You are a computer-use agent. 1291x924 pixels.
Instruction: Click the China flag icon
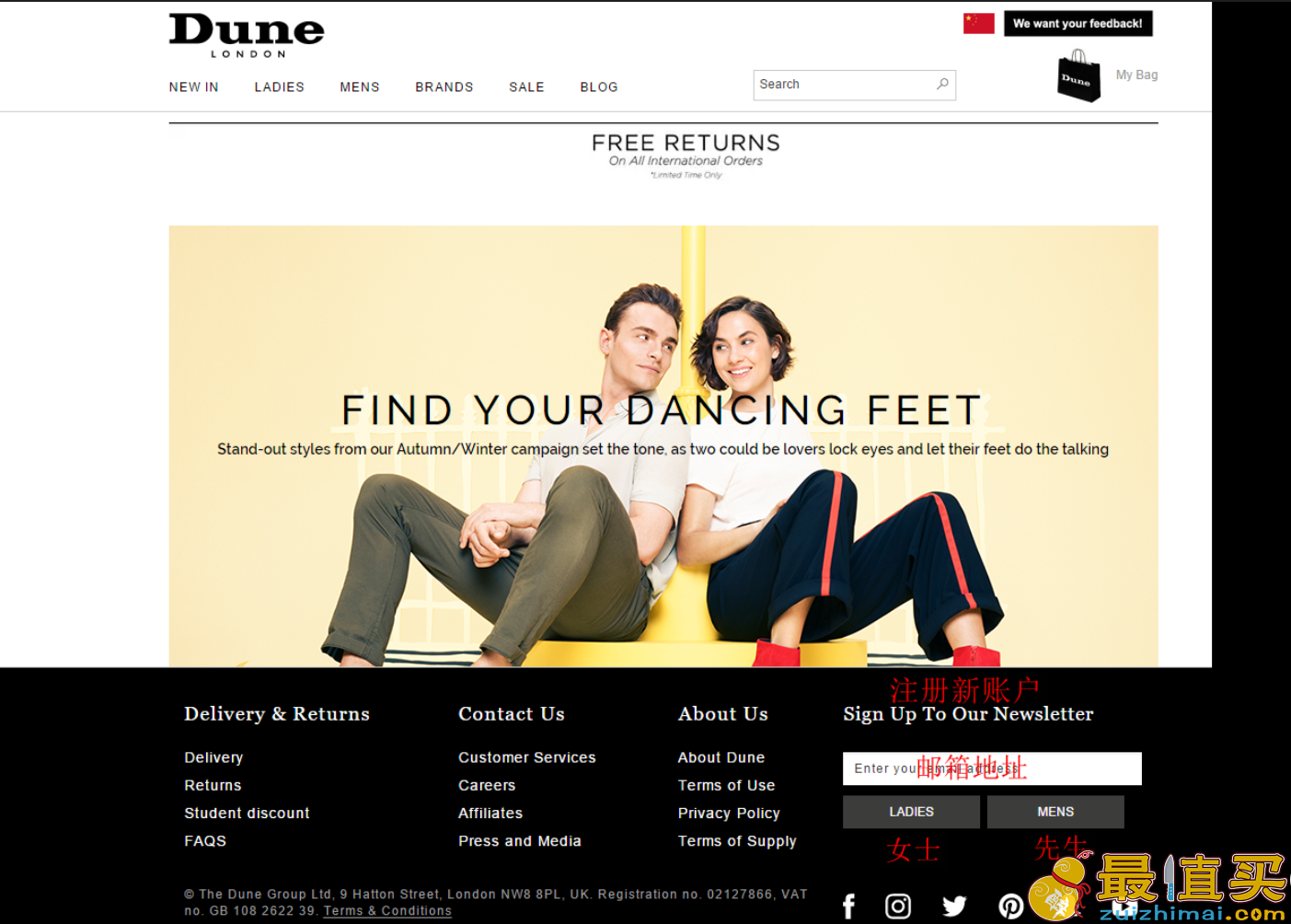[x=979, y=23]
